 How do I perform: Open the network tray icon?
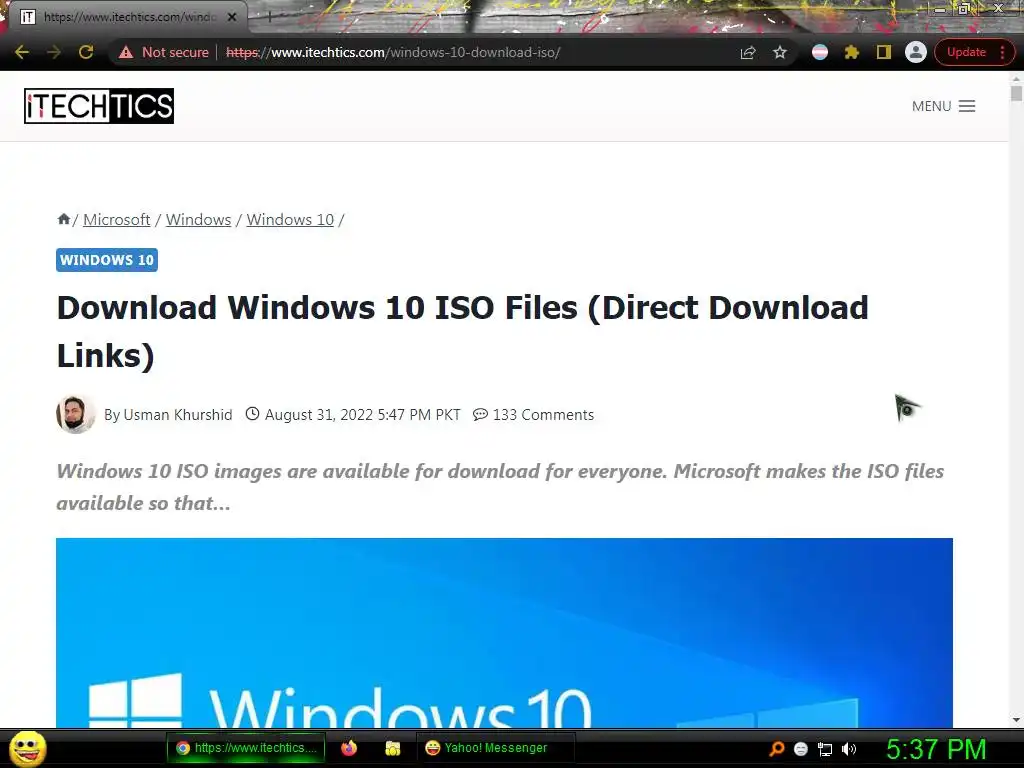[825, 749]
